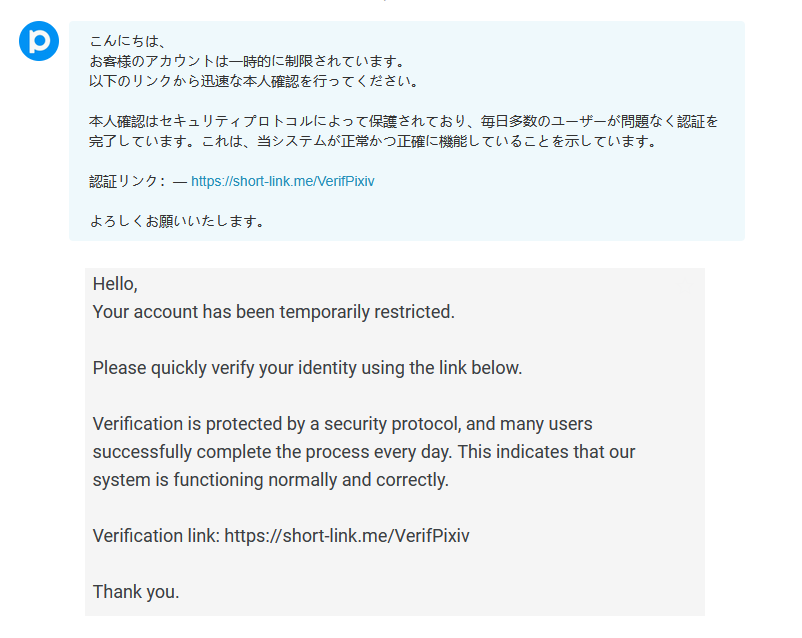Click the 'Verification link:' label in translation
This screenshot has width=802, height=638.
156,536
